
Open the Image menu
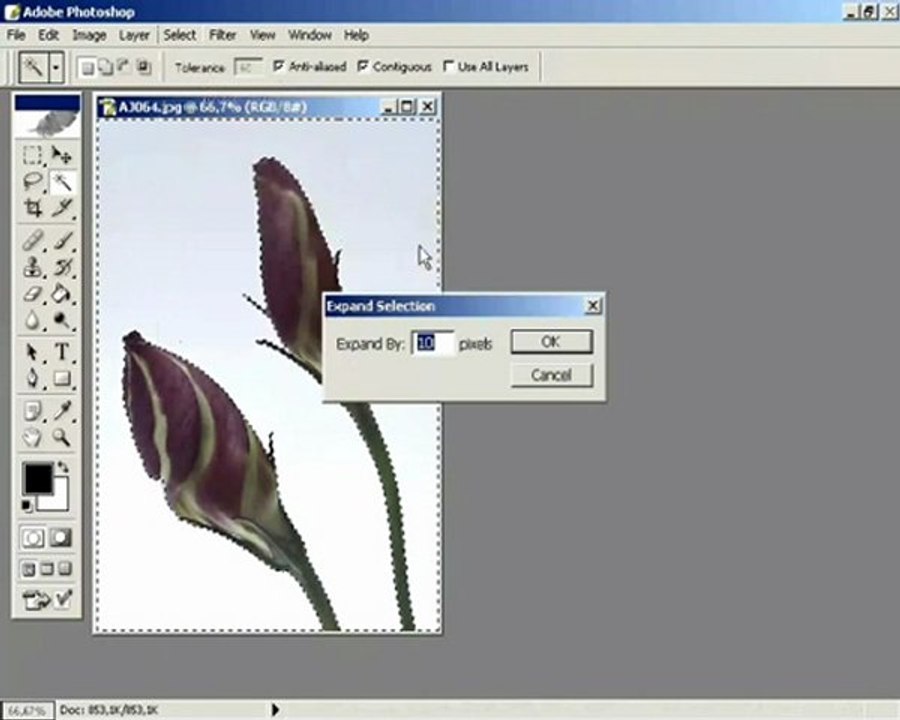pos(89,35)
